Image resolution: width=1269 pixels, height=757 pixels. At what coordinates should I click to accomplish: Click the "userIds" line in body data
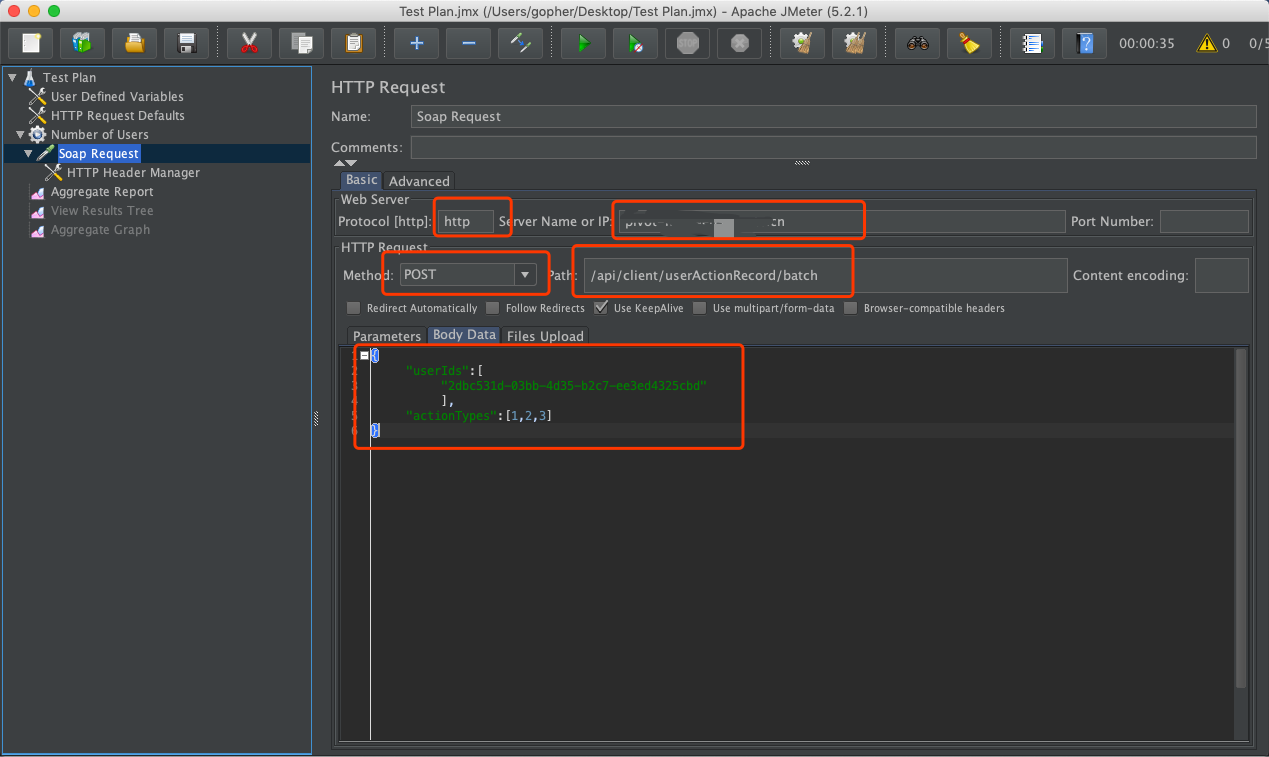(445, 369)
